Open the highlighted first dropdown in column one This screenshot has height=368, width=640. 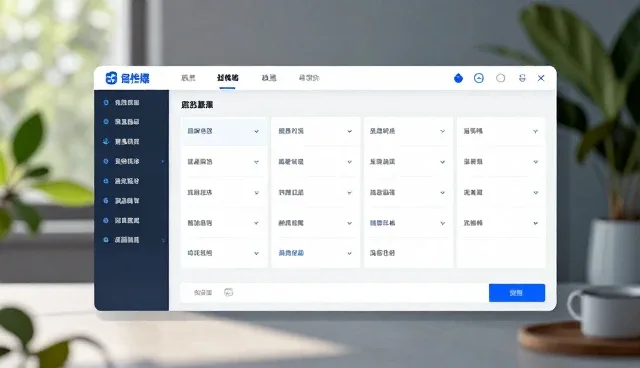pyautogui.click(x=224, y=131)
